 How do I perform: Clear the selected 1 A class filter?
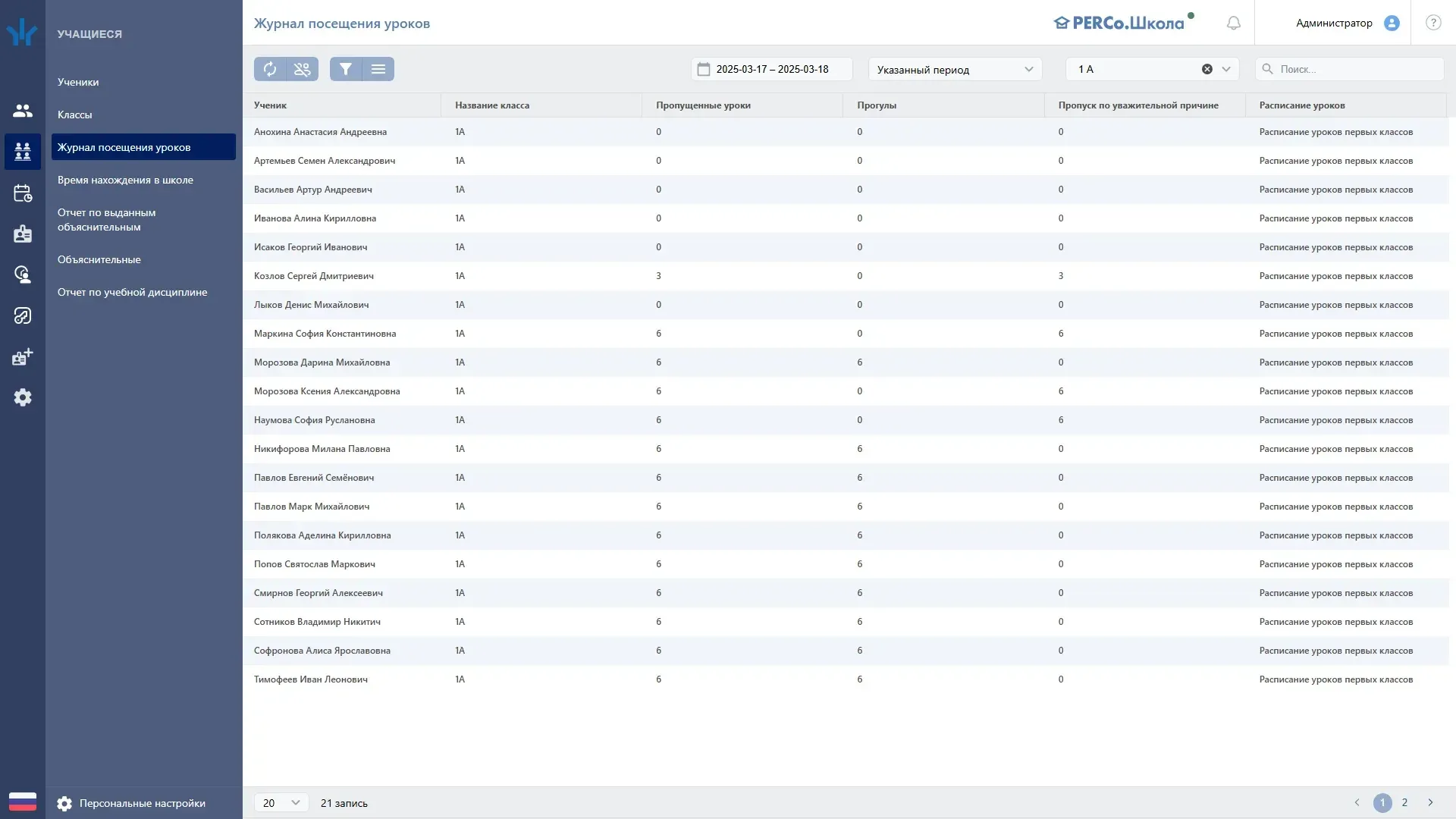click(1207, 69)
